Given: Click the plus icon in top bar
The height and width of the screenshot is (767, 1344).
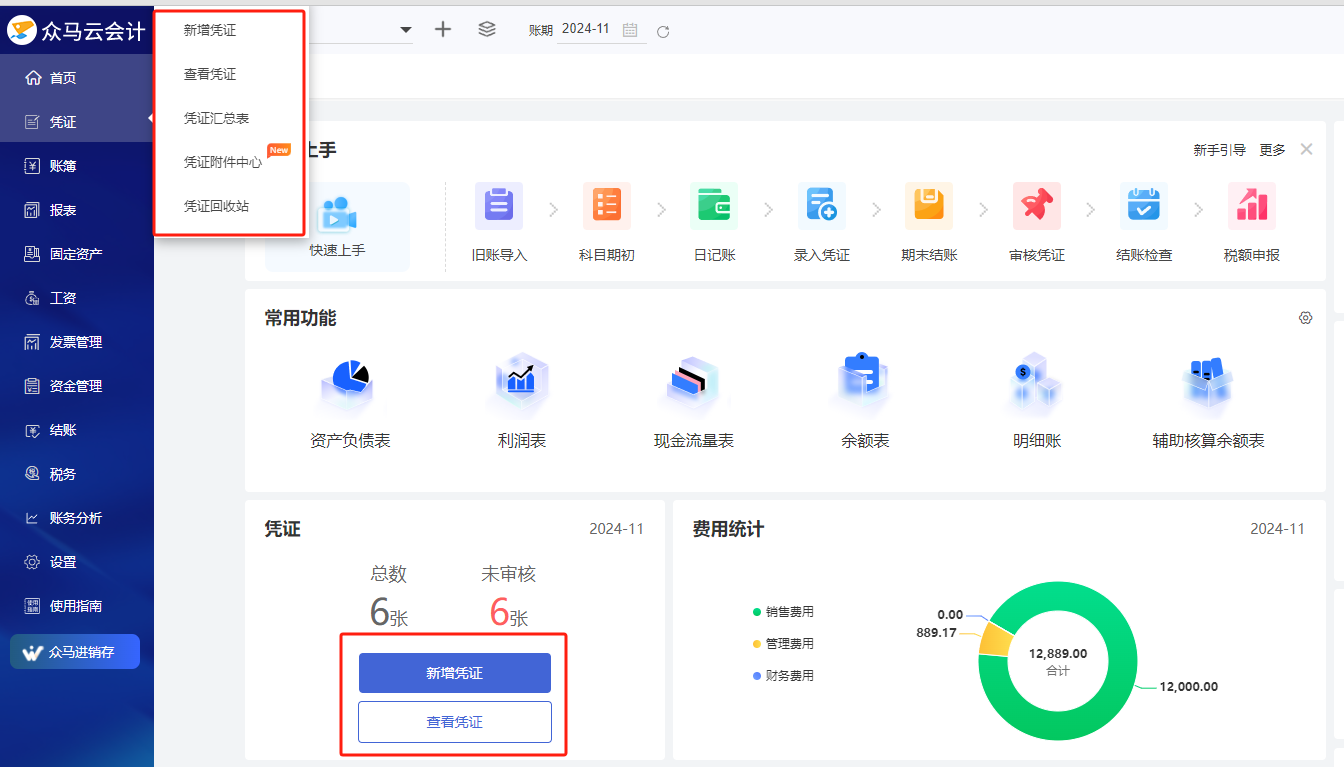Looking at the screenshot, I should pos(443,29).
